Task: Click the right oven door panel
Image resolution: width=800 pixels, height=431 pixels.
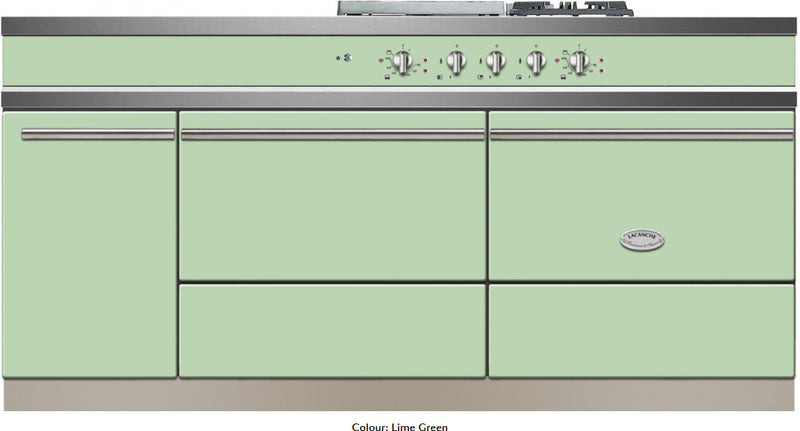Action: pyautogui.click(x=641, y=196)
